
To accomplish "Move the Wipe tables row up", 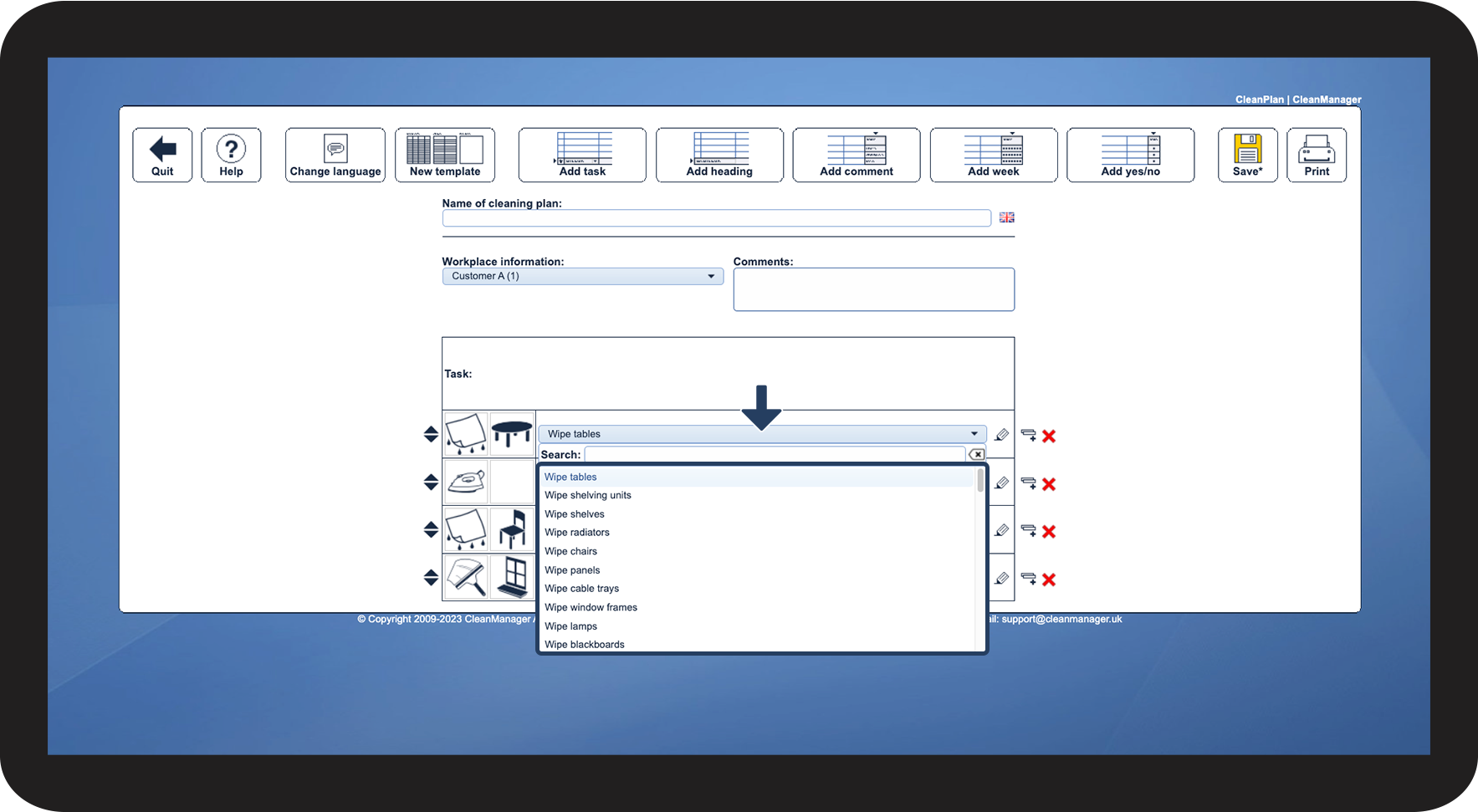I will [431, 429].
